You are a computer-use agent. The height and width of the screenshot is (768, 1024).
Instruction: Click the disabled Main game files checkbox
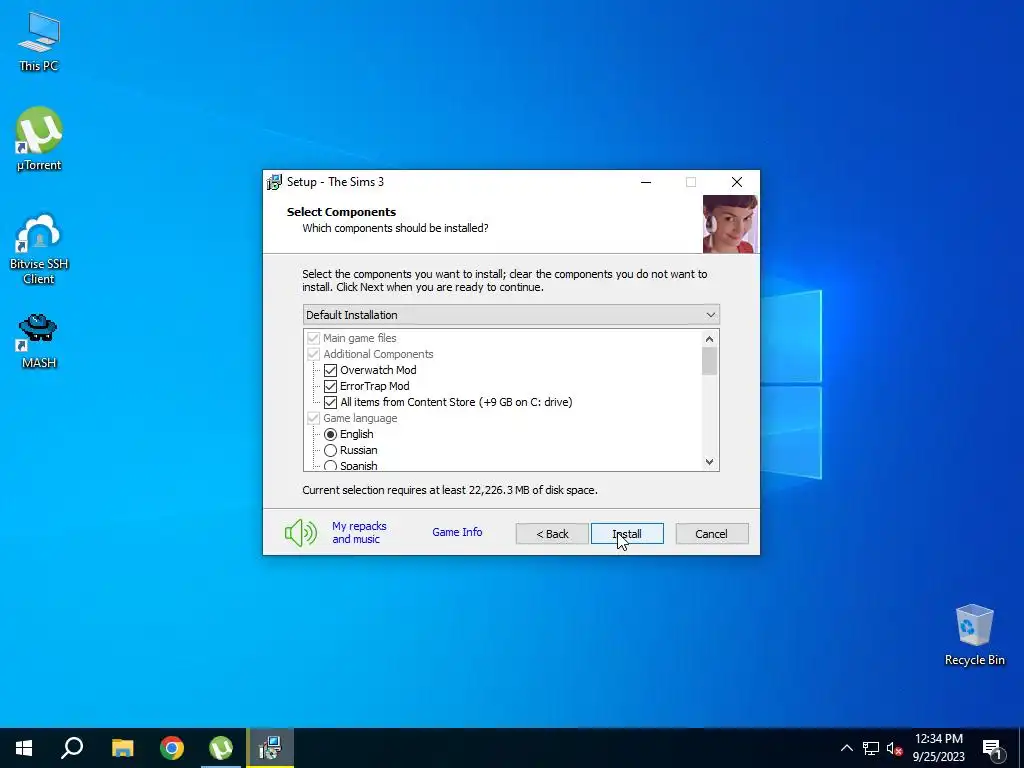point(313,338)
